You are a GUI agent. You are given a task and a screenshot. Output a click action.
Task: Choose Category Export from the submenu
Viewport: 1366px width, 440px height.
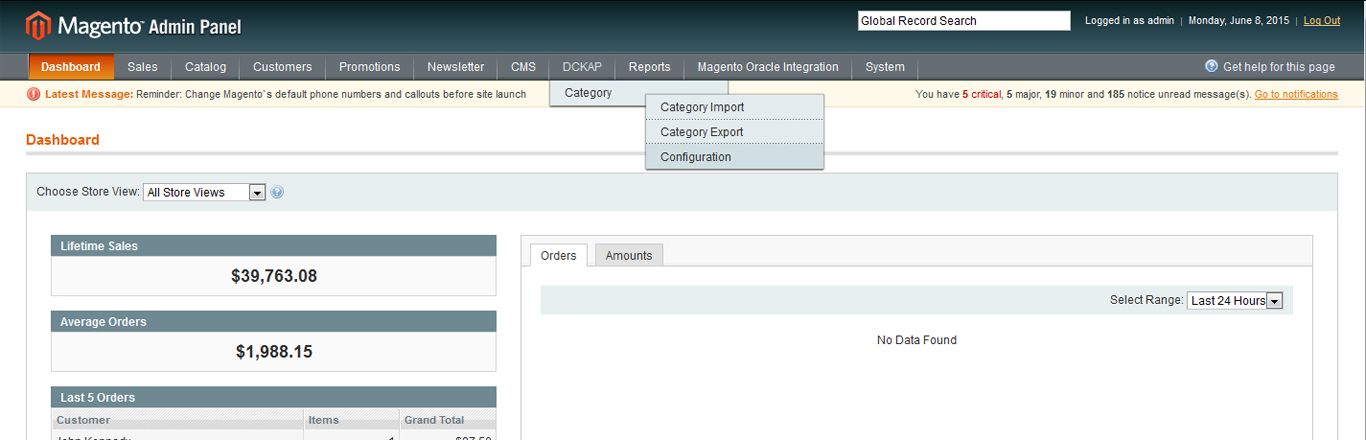[x=734, y=132]
